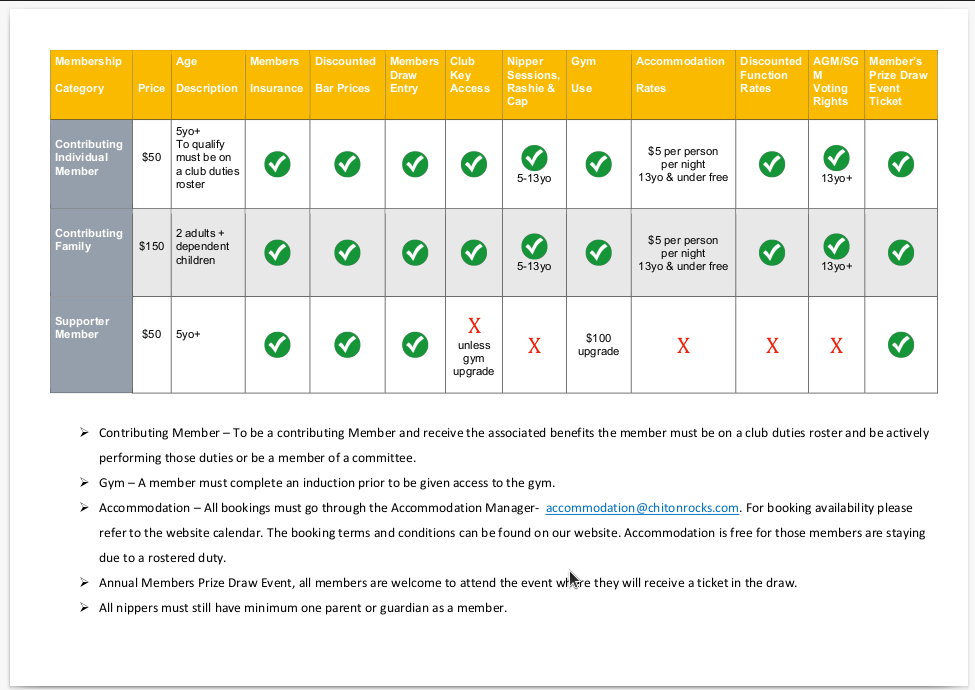The width and height of the screenshot is (975, 690).
Task: Click Members Insurance checkmark for Supporter Member
Action: 277,345
